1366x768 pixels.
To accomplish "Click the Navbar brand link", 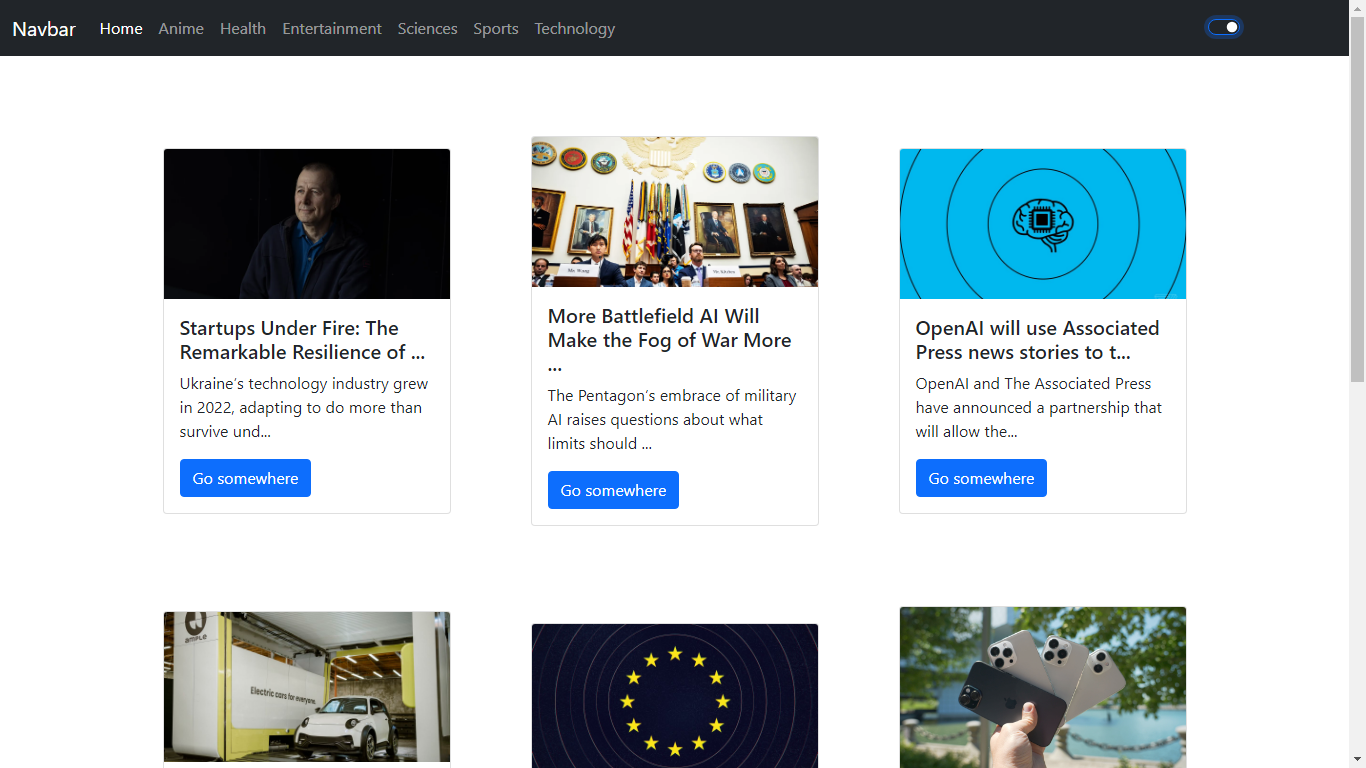I will (x=44, y=29).
